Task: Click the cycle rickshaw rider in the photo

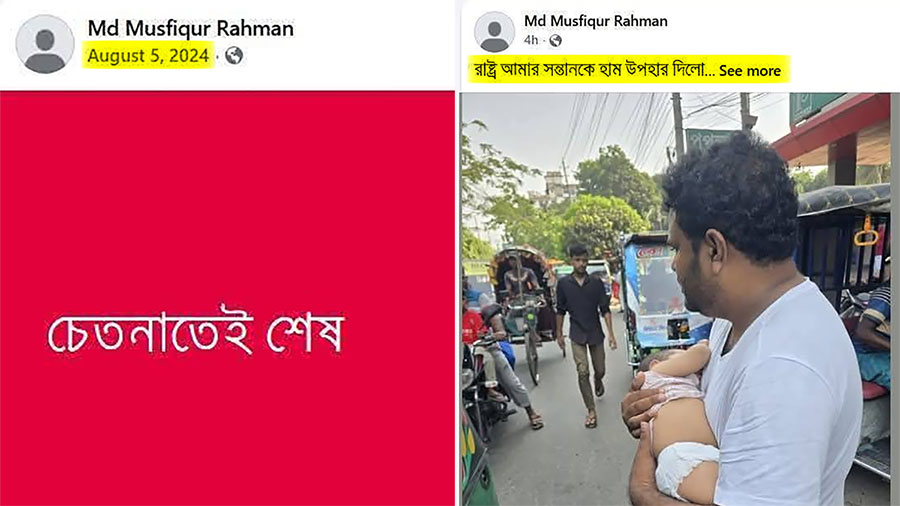Action: click(x=518, y=279)
